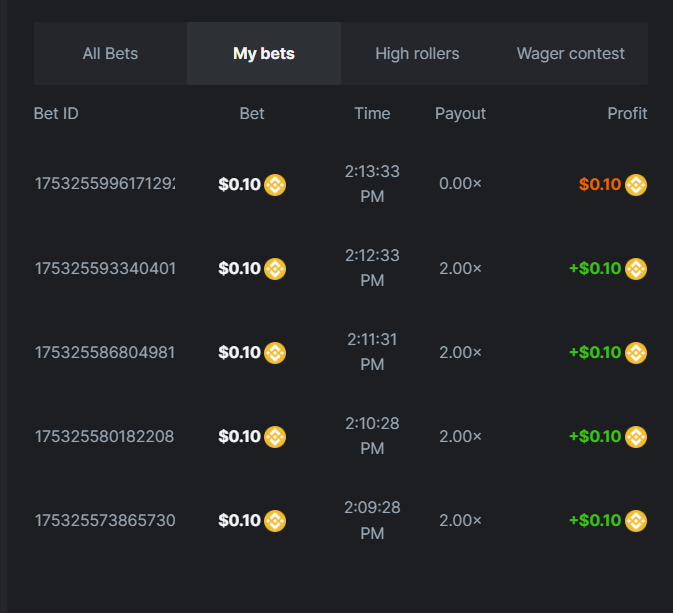Open bet ID 175325593340401
The width and height of the screenshot is (673, 613).
(105, 269)
